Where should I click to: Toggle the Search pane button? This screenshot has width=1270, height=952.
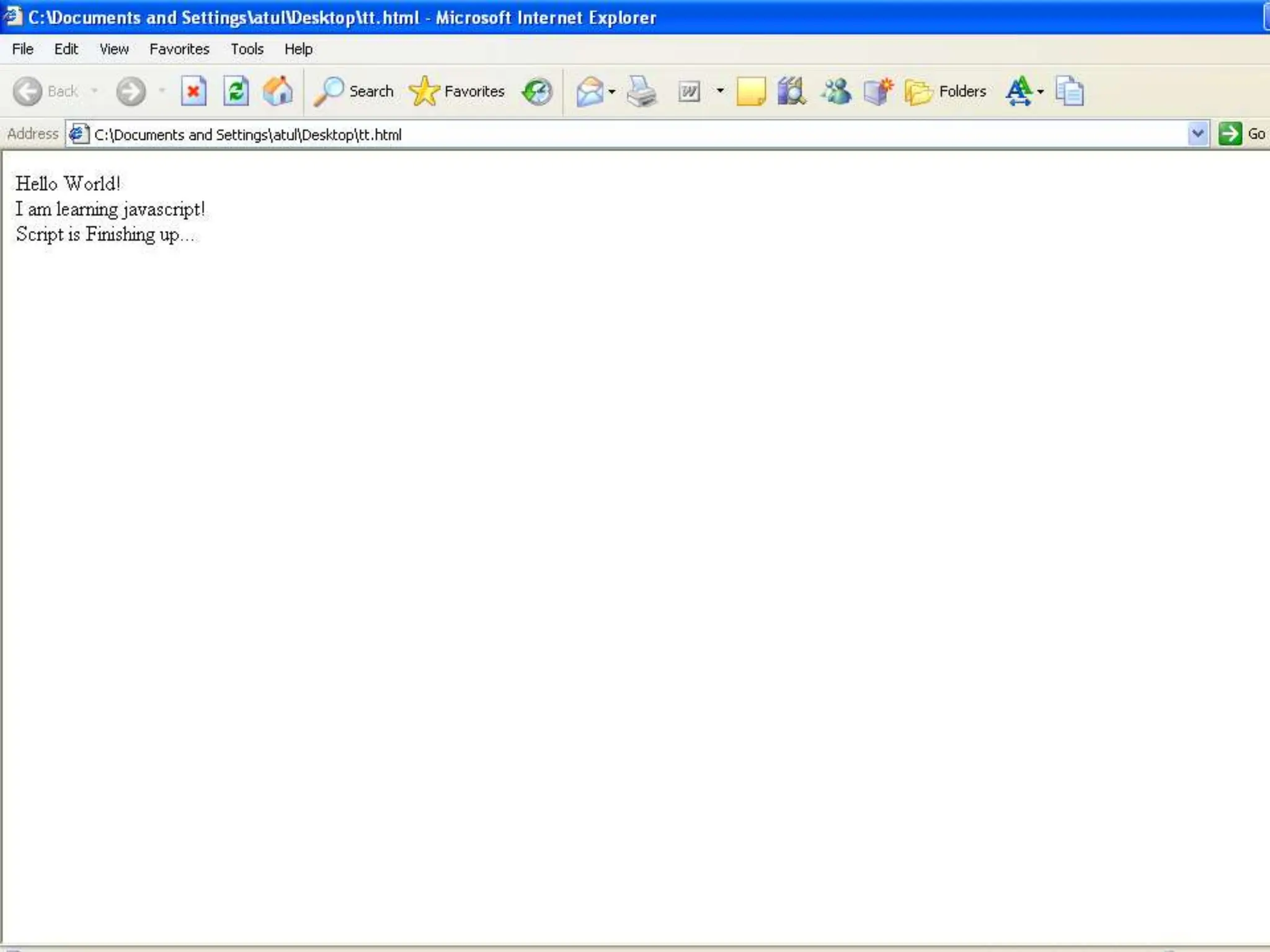coord(354,92)
